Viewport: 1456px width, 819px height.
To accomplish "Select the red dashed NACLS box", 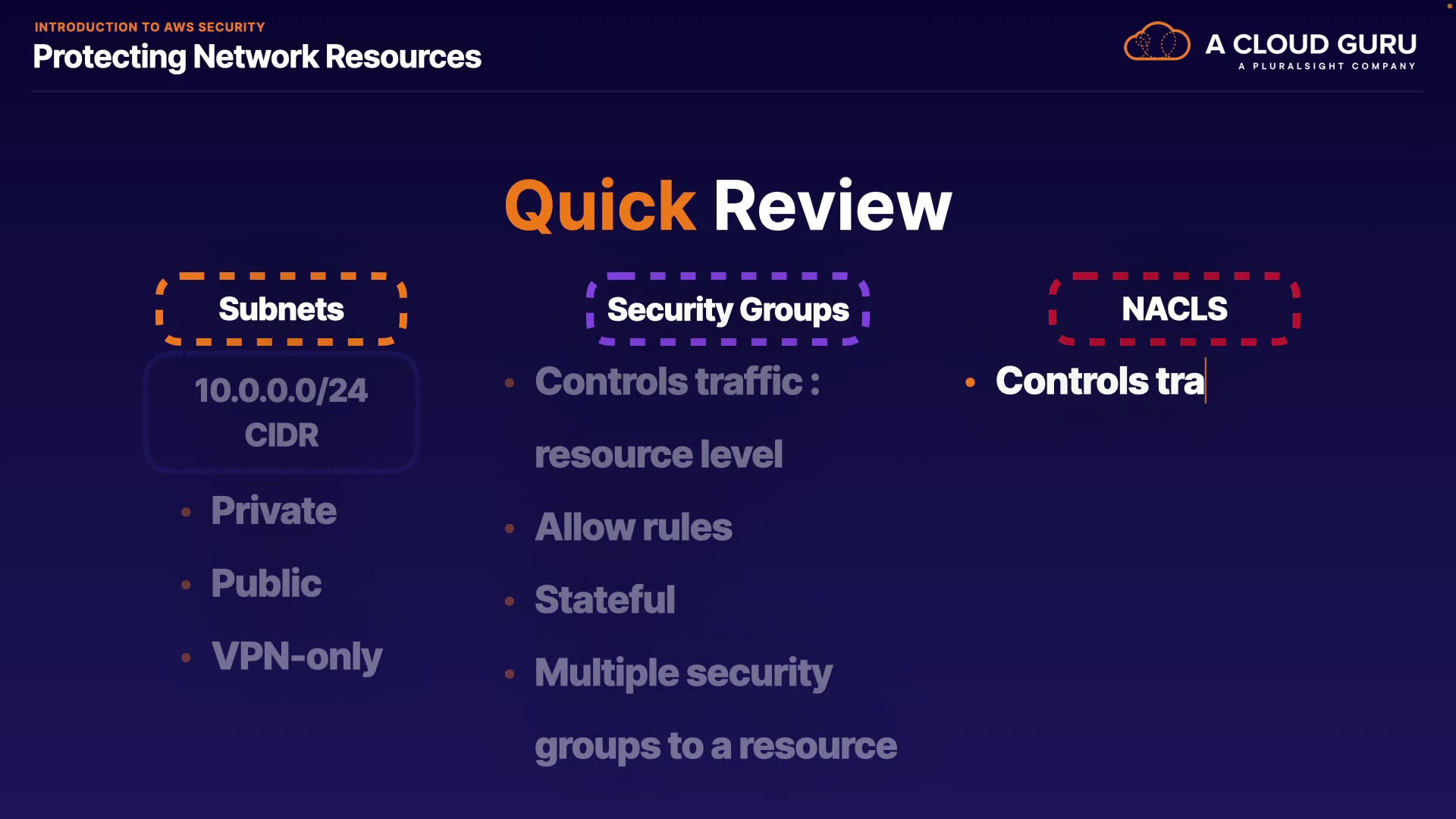I will click(x=1174, y=309).
